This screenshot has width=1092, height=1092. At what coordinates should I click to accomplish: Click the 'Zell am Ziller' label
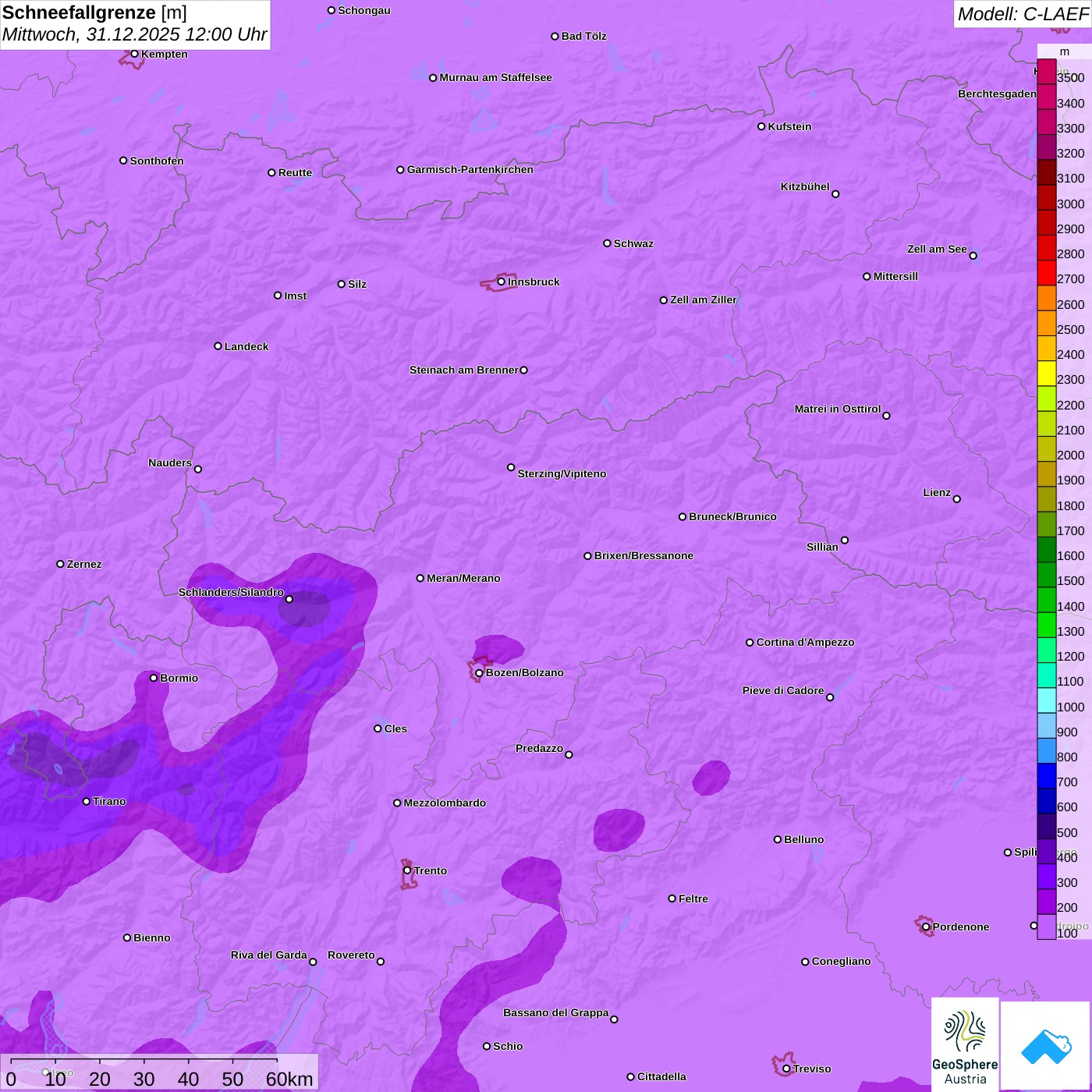pyautogui.click(x=704, y=300)
